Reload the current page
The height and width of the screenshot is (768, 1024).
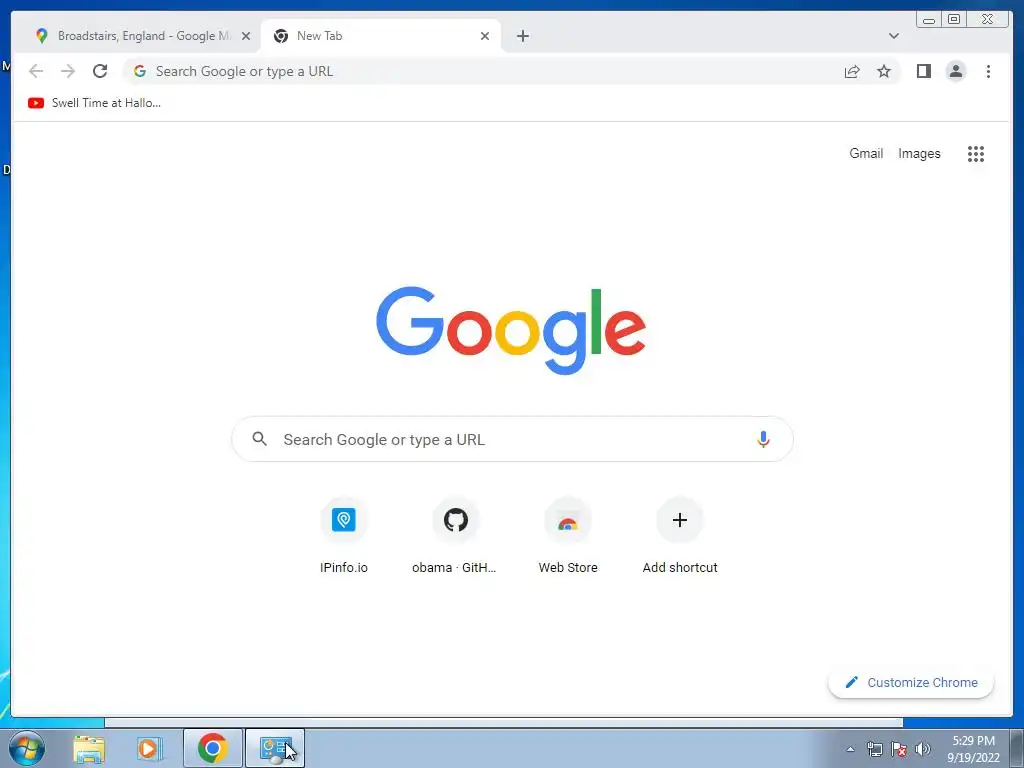[x=100, y=71]
